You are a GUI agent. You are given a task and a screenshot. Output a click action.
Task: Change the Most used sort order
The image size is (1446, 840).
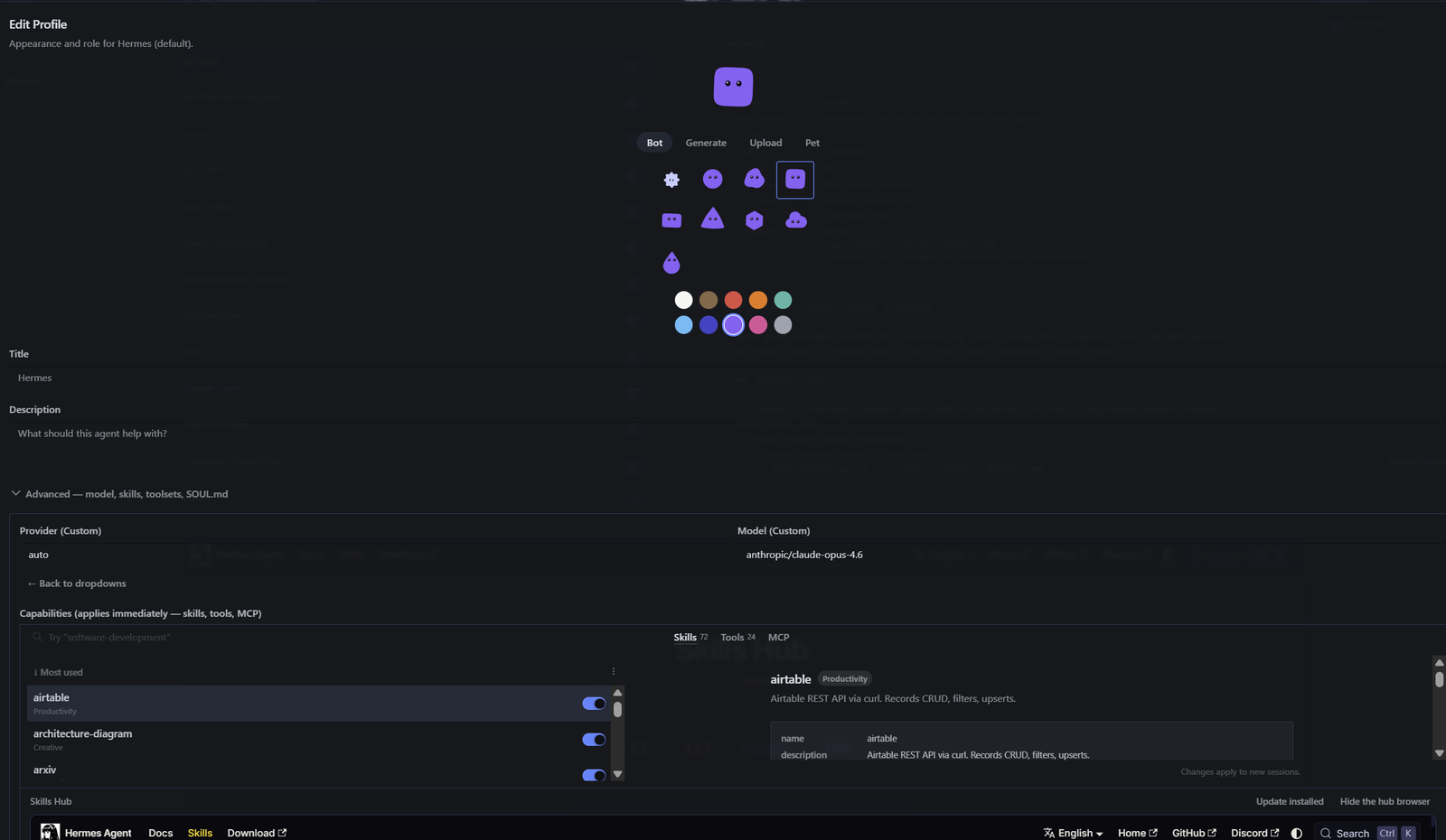58,673
